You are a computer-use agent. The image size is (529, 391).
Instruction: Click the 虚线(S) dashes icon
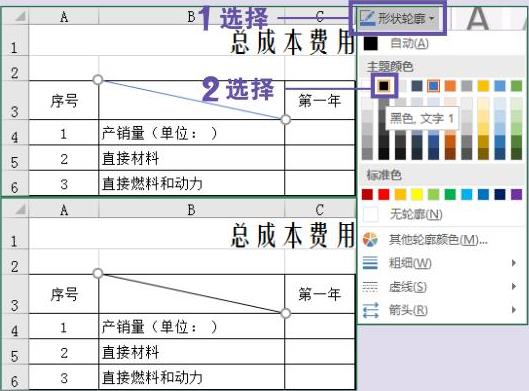(x=370, y=287)
